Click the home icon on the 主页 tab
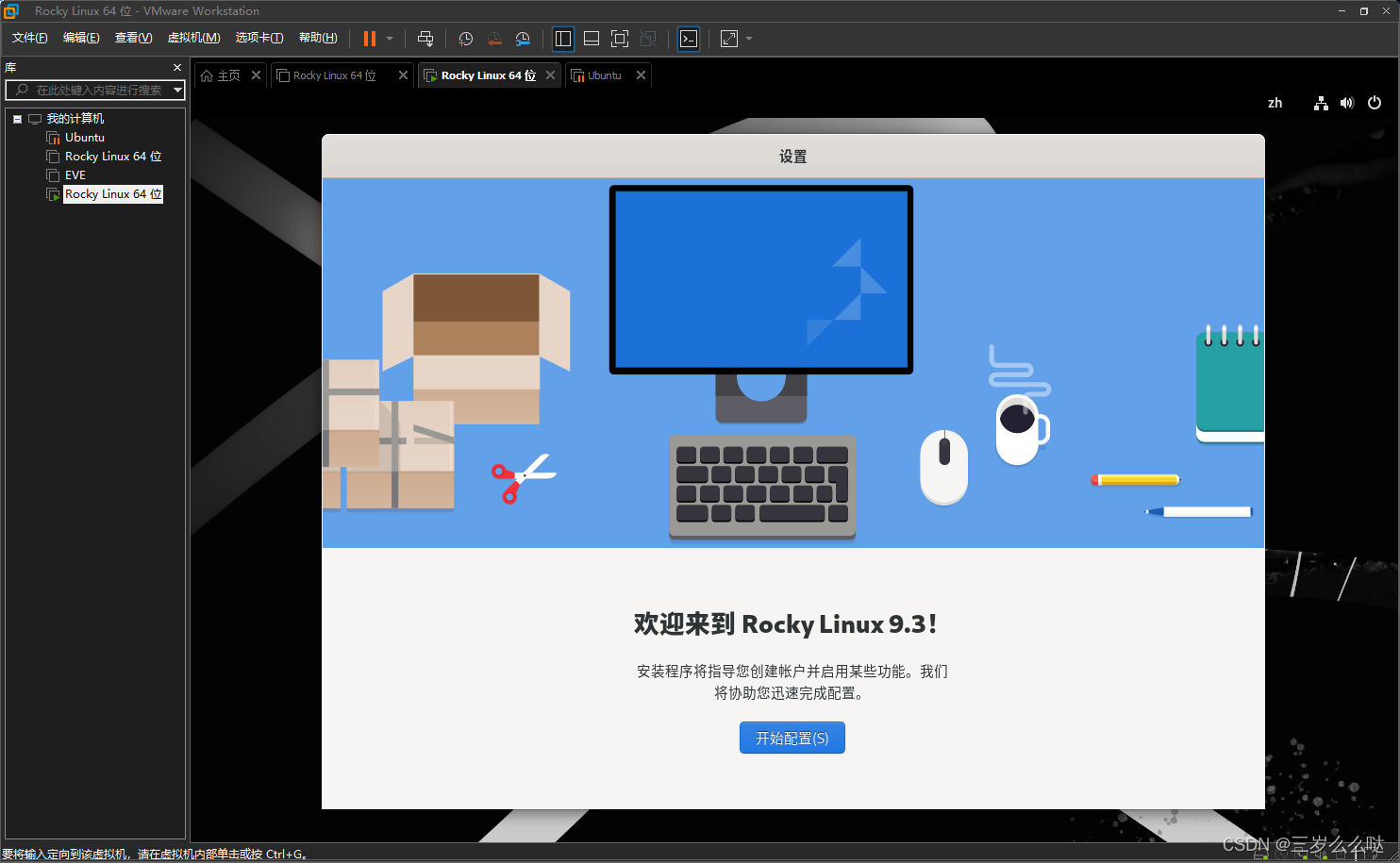Viewport: 1400px width, 863px height. [207, 75]
